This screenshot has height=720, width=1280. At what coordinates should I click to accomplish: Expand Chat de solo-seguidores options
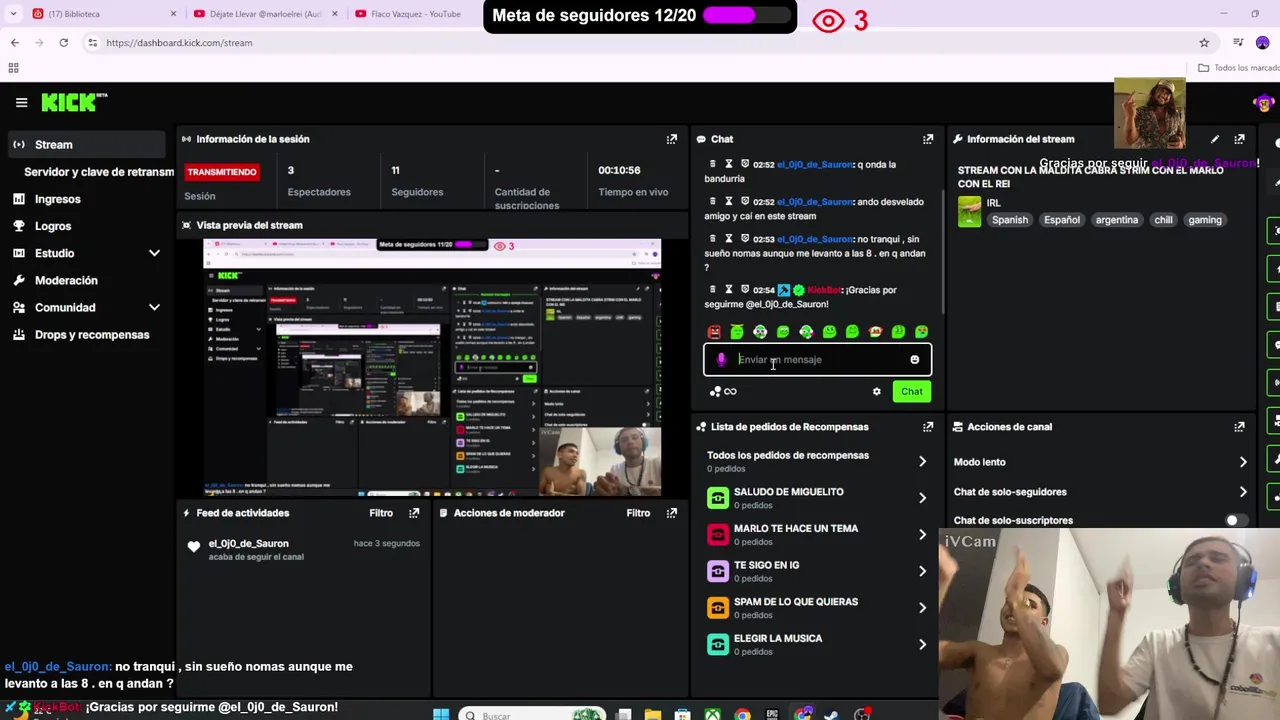tap(1243, 492)
